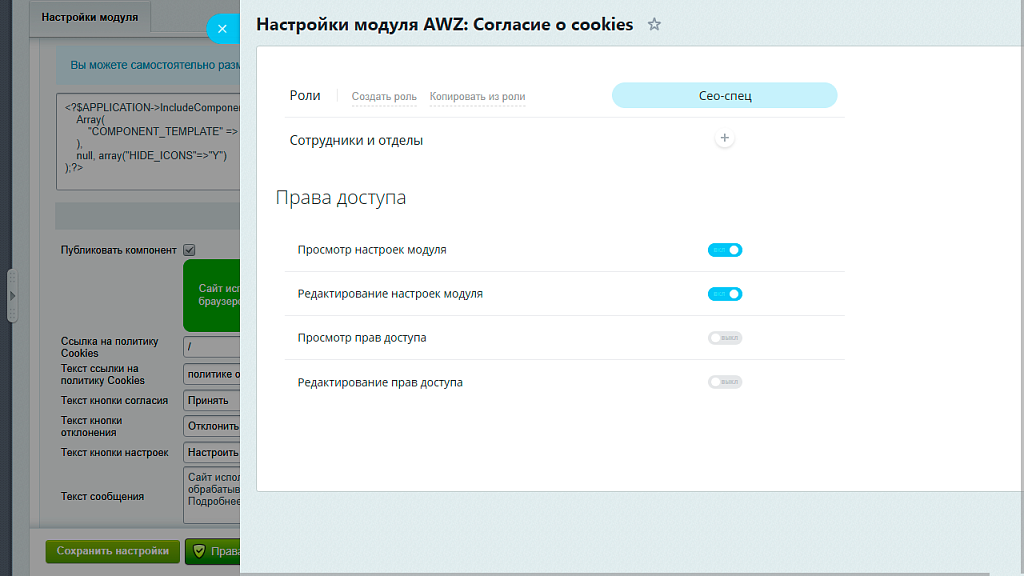Add employees using the plus icon
The height and width of the screenshot is (576, 1024).
pyautogui.click(x=724, y=138)
